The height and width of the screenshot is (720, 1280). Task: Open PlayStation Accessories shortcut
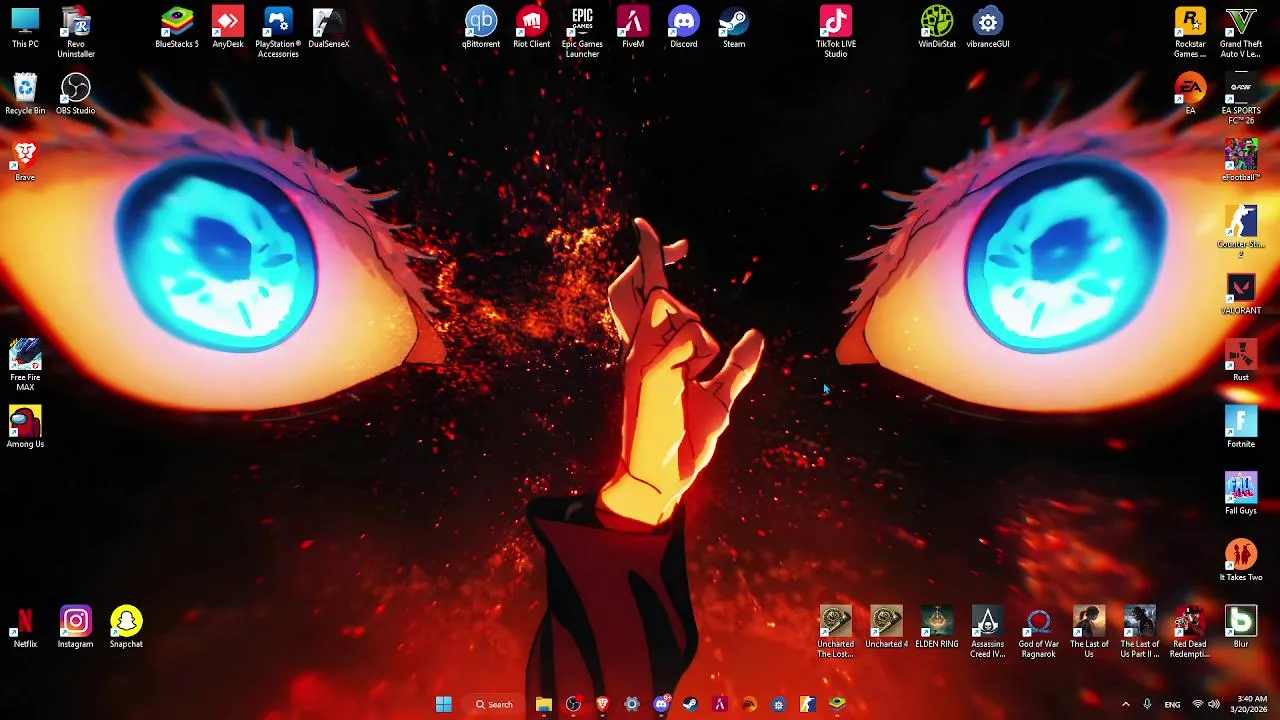(x=278, y=33)
